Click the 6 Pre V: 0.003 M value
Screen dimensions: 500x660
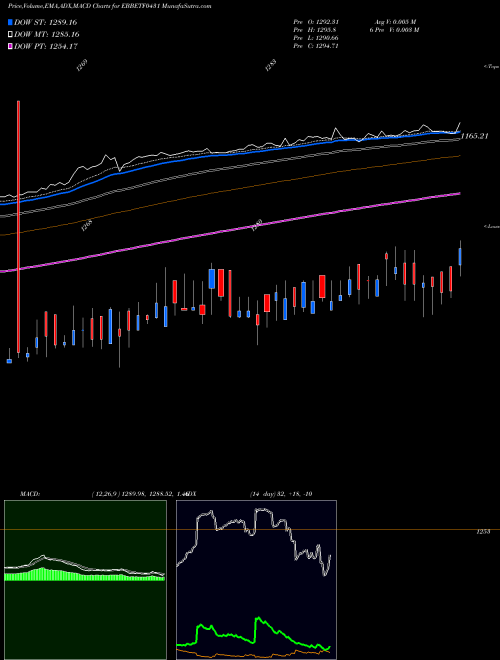394,30
